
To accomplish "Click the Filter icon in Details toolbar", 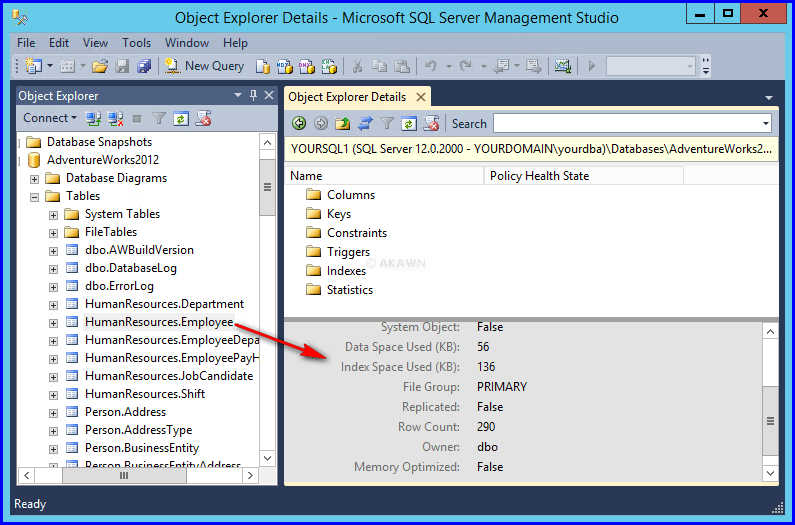I will click(387, 123).
